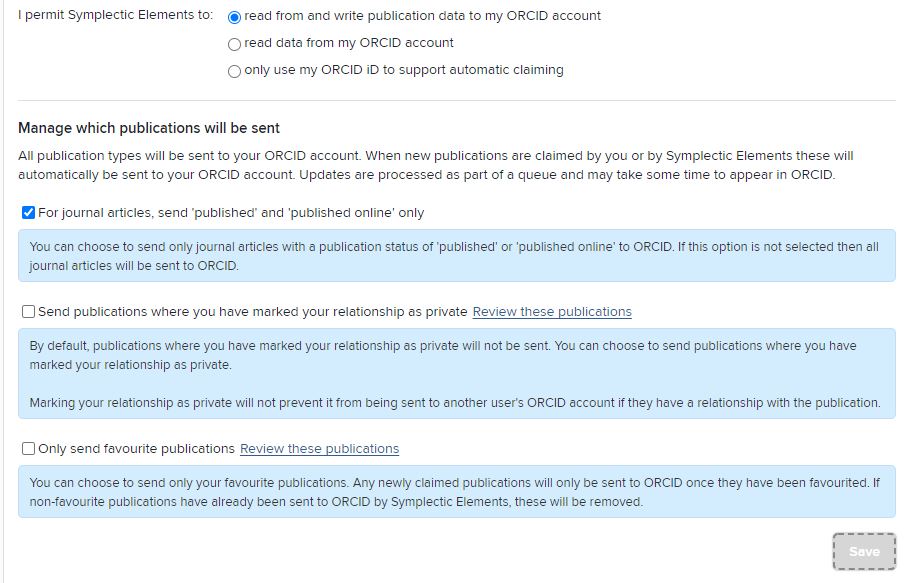The image size is (908, 583).
Task: Click the blue info box about favourite publications
Action: coord(457,492)
